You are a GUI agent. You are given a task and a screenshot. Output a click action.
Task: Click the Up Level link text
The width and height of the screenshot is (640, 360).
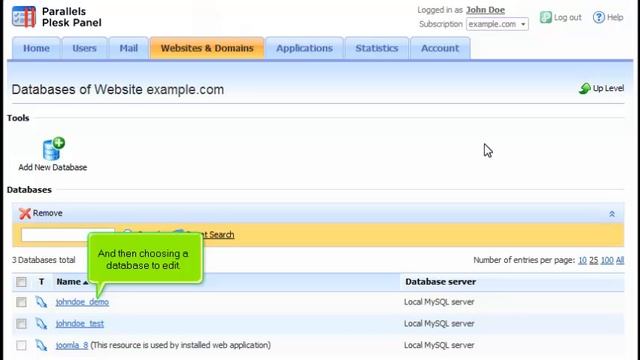tap(608, 88)
